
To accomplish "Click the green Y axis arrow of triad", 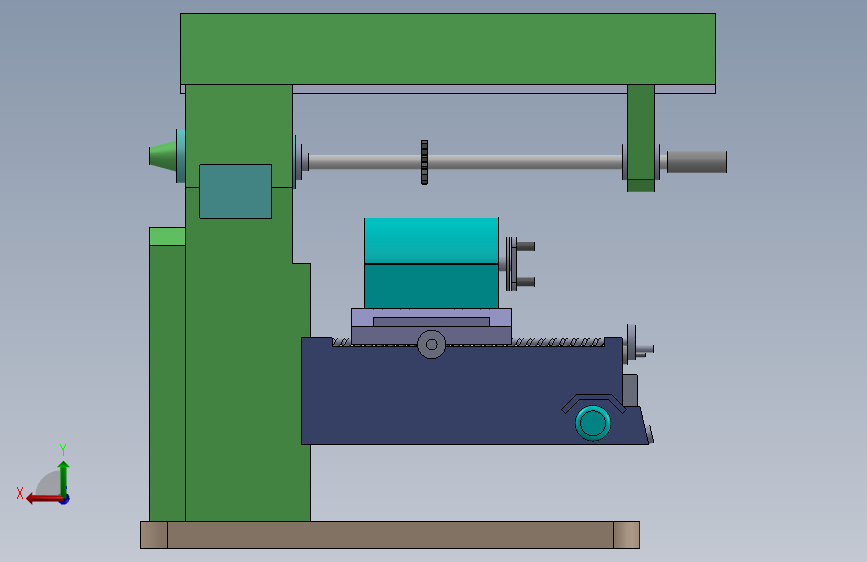I will tap(64, 479).
